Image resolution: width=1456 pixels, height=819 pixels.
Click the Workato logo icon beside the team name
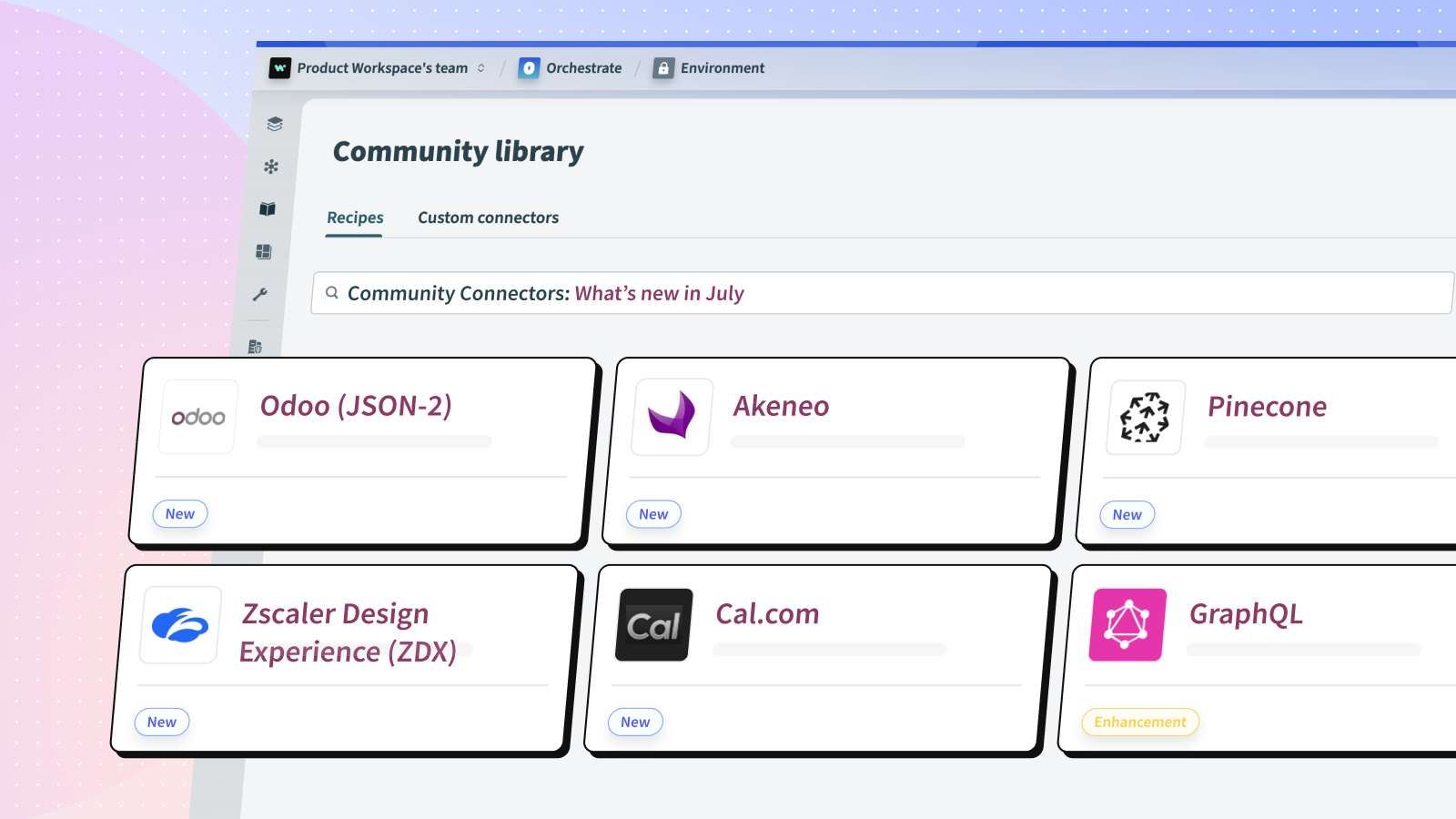pos(280,68)
